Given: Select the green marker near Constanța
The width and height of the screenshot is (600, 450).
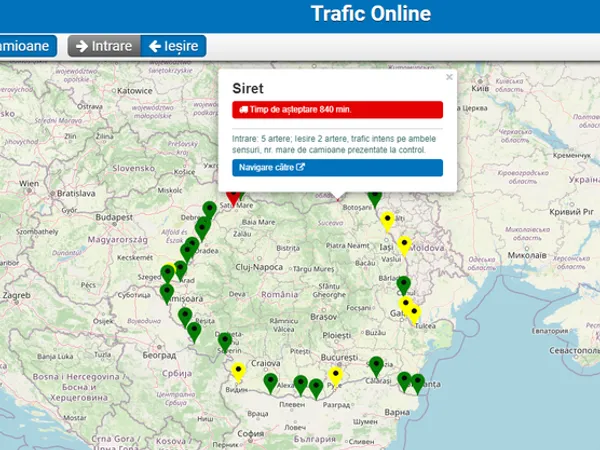Looking at the screenshot, I should 418,381.
